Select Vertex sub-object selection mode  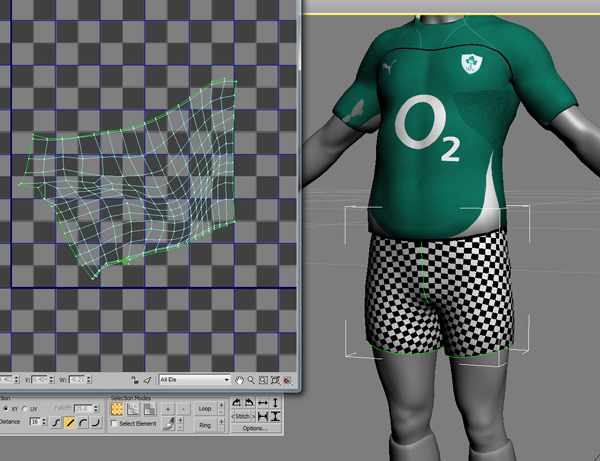point(118,408)
